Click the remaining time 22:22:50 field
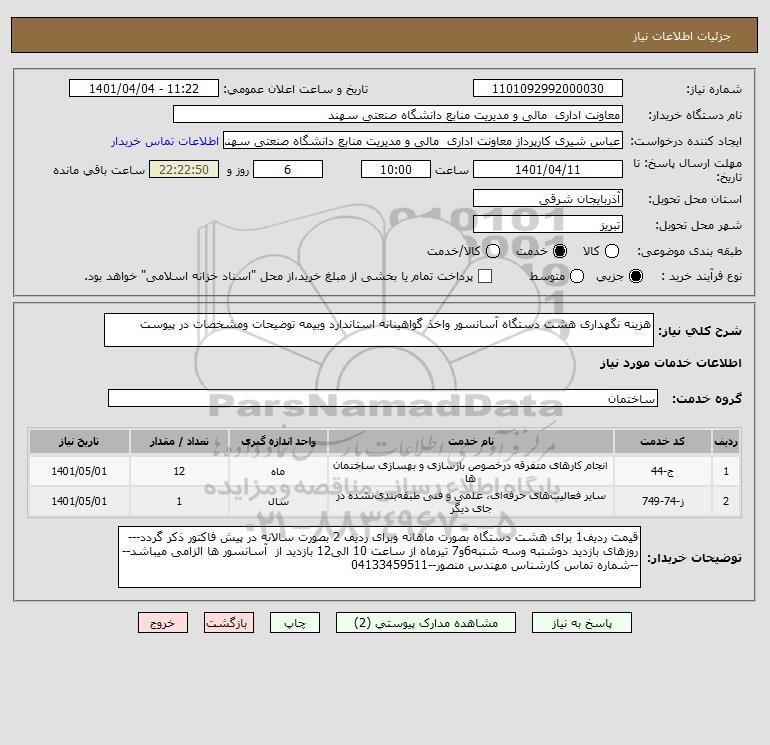 (184, 169)
